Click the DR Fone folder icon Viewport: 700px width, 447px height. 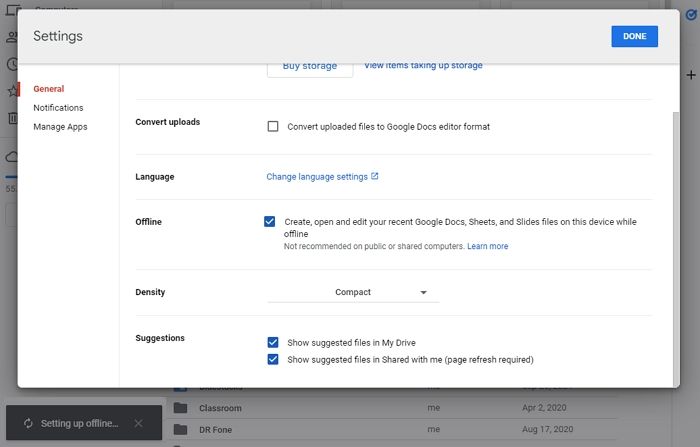point(180,429)
